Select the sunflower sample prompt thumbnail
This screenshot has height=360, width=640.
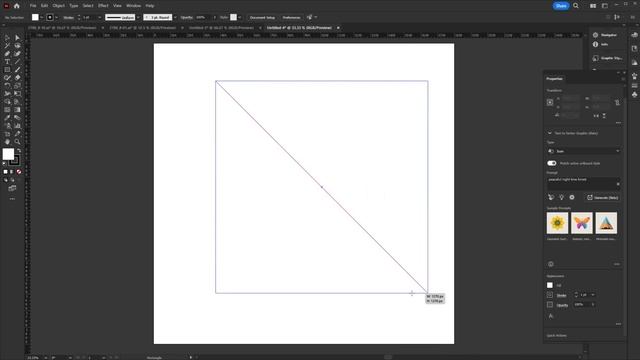(557, 223)
